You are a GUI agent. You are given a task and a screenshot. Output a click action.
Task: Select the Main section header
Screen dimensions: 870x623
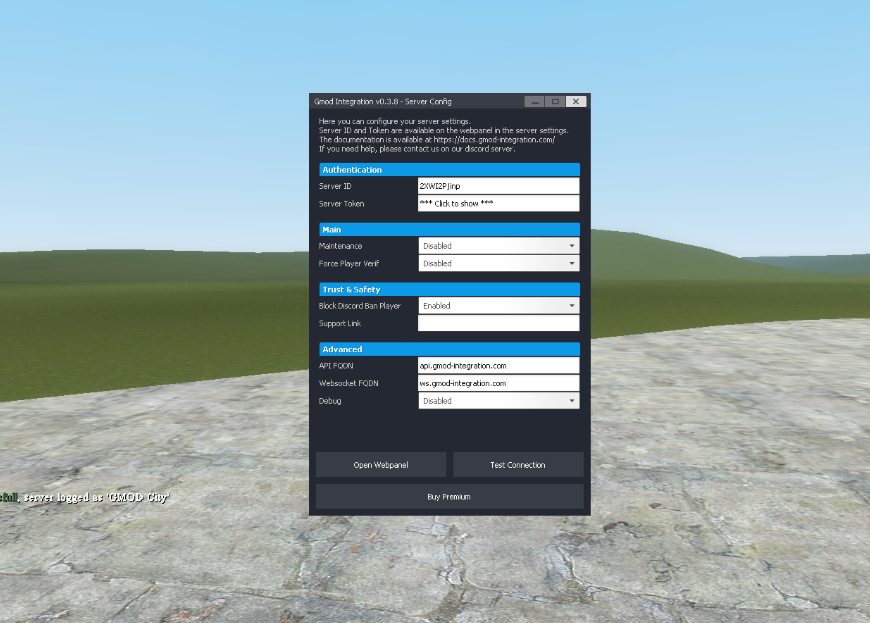449,230
